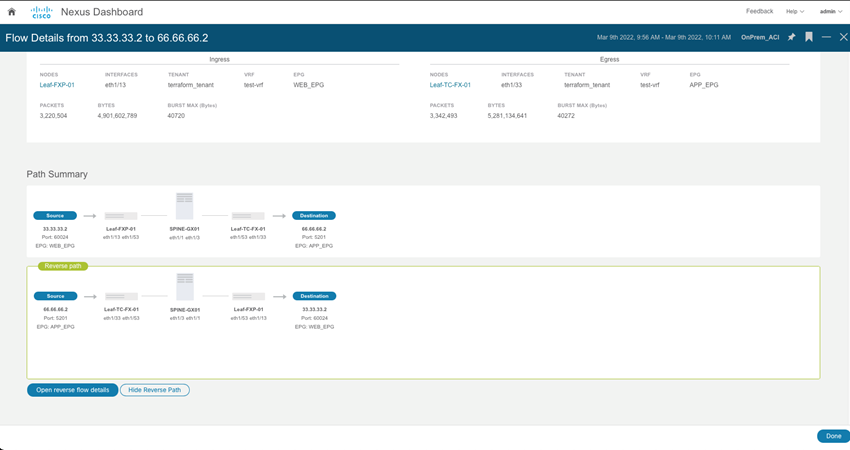Viewport: 850px width, 450px height.
Task: Click the Leaf-FXP-01 switch icon in forward path
Action: coord(121,215)
